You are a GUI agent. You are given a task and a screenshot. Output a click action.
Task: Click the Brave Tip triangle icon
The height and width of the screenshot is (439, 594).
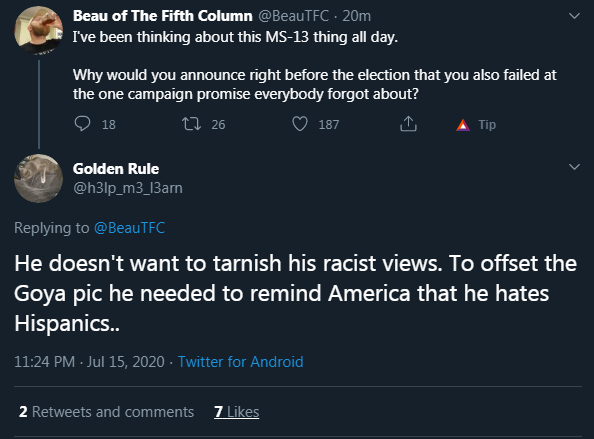[x=463, y=125]
